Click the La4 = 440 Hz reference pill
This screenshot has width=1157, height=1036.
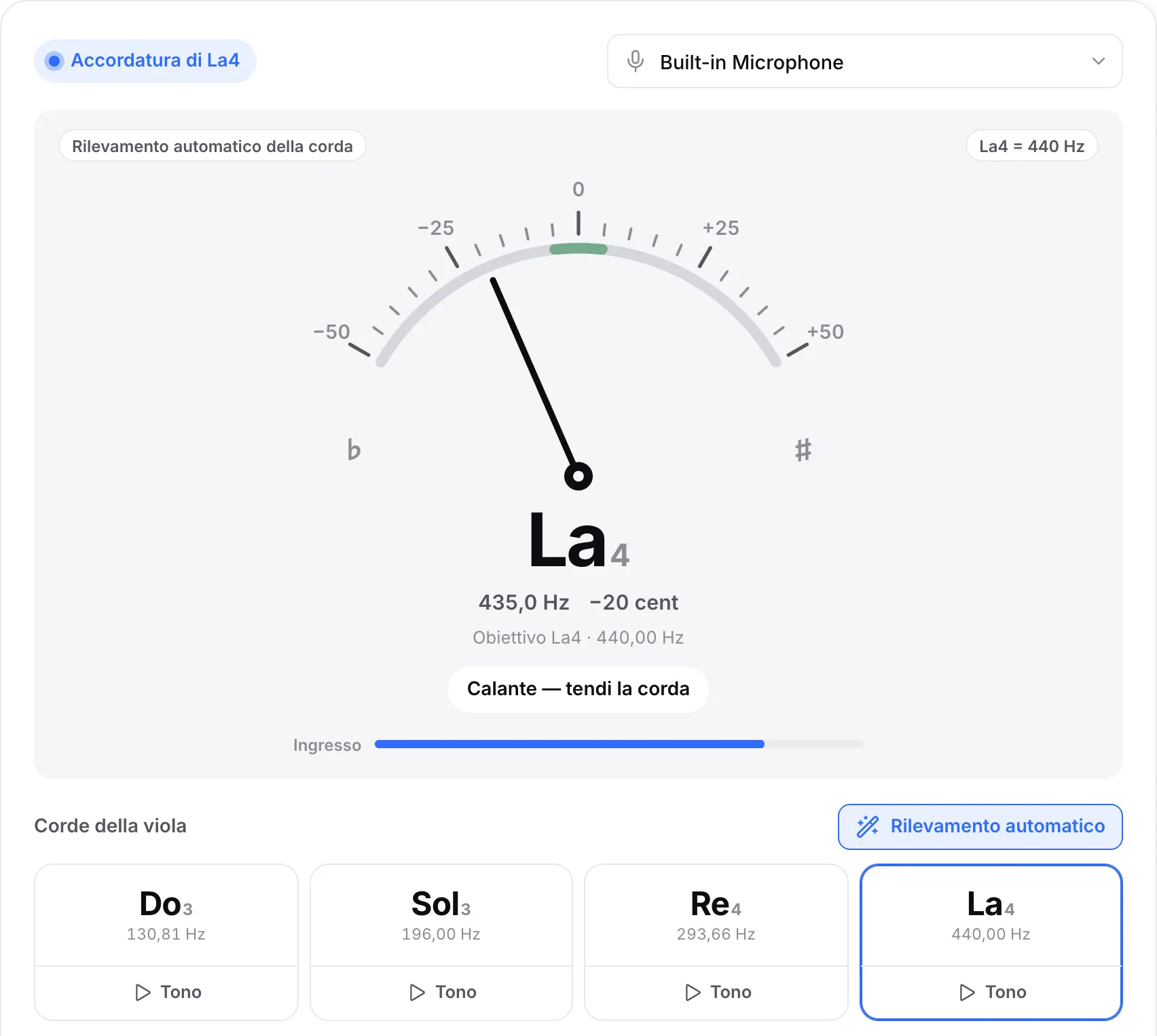pos(1031,146)
